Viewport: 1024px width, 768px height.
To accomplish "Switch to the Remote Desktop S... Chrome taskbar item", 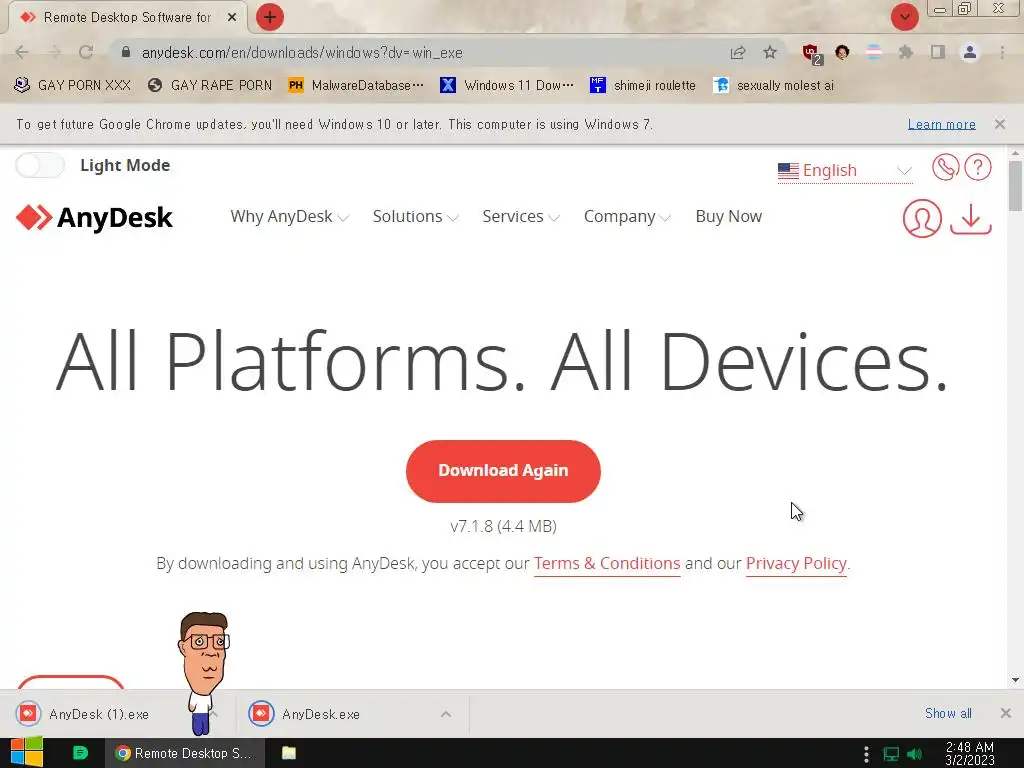I will (185, 753).
